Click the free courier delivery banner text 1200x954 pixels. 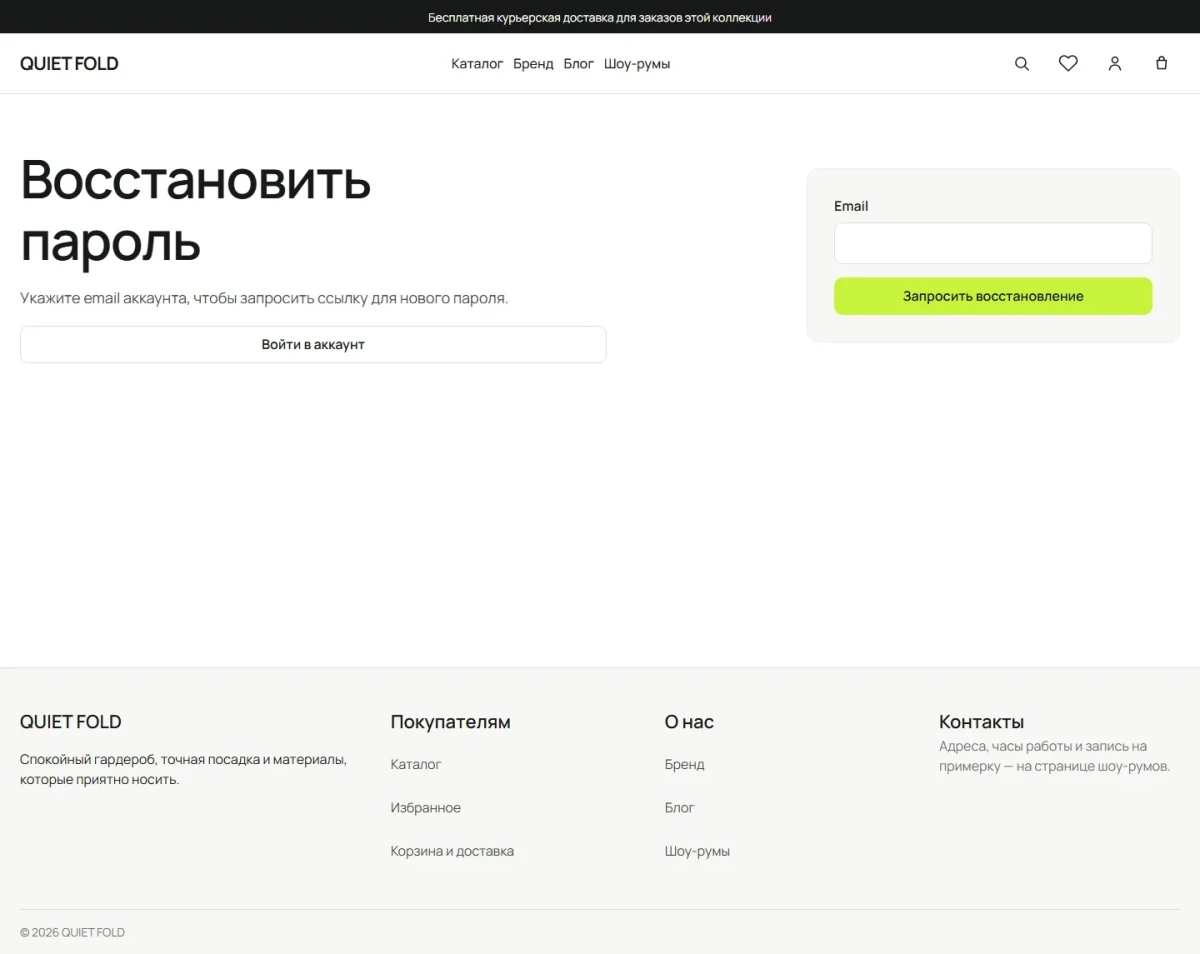pos(600,17)
